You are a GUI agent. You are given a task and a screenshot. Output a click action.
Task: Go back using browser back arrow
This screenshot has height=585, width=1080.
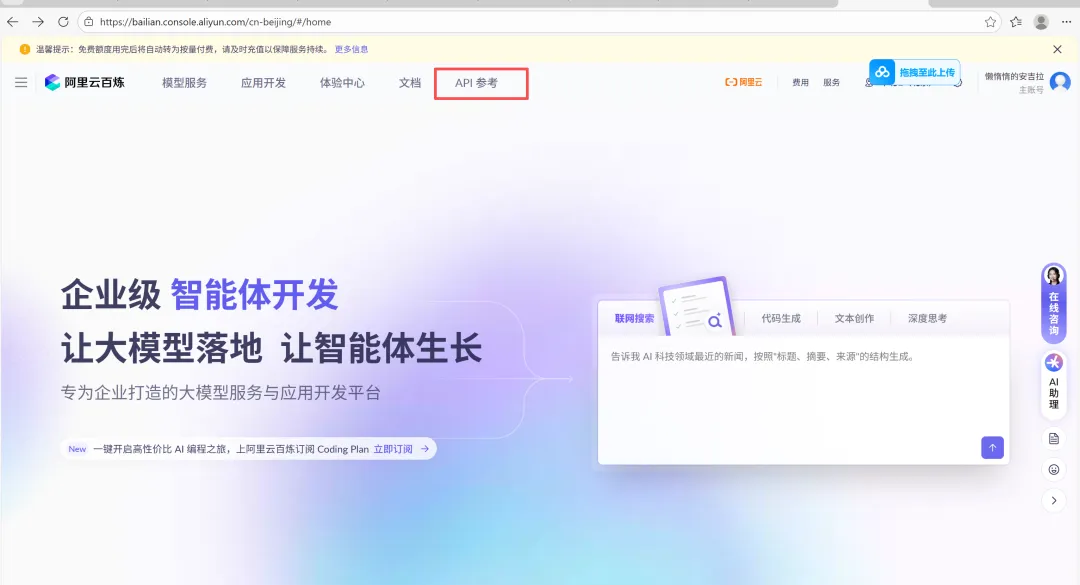(x=12, y=22)
